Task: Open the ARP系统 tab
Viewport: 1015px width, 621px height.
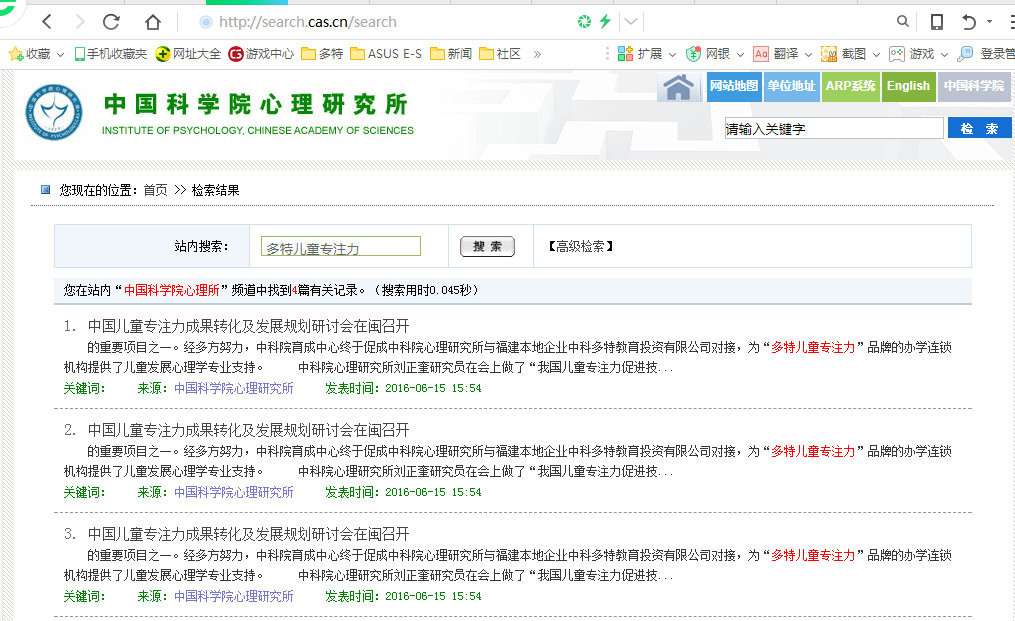Action: 850,86
